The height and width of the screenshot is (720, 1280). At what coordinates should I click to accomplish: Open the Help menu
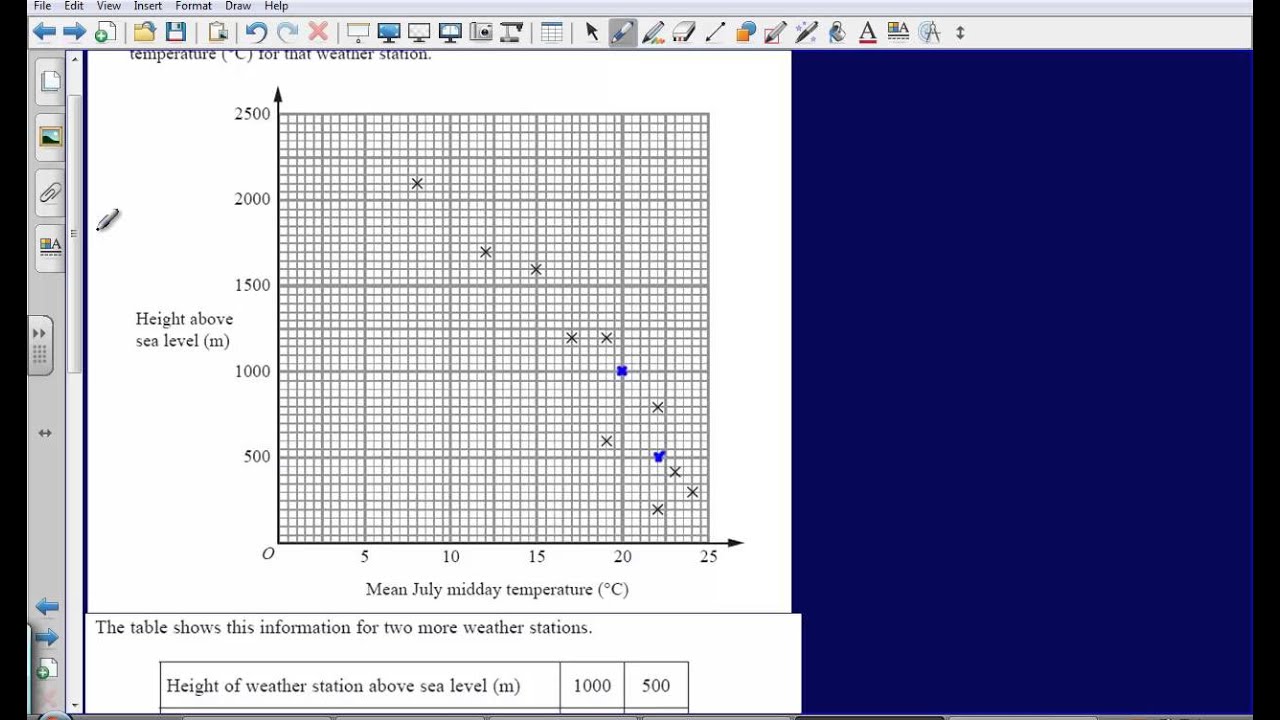(276, 6)
